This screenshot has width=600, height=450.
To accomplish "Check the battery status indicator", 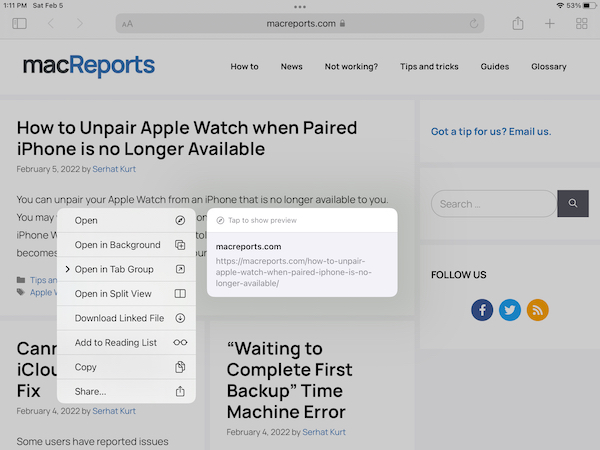I will point(589,5).
